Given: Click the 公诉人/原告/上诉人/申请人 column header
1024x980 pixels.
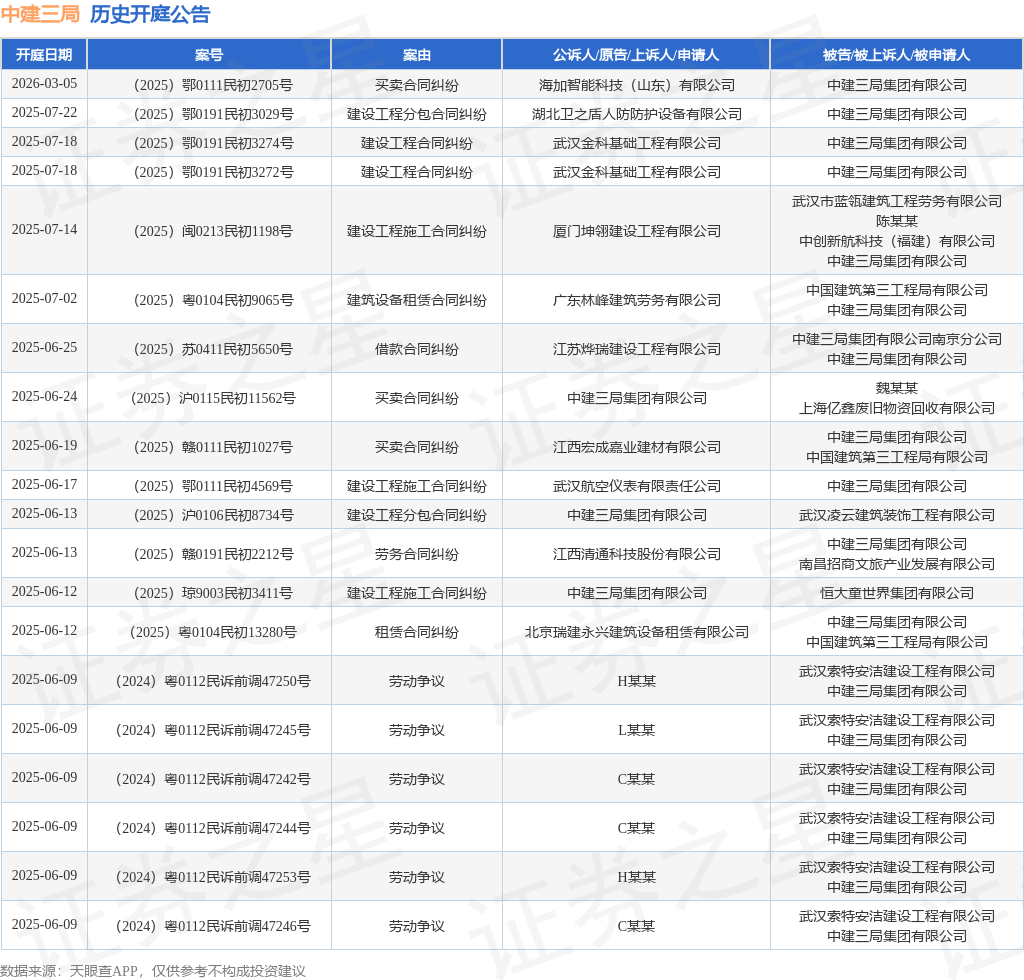Looking at the screenshot, I should click(x=636, y=55).
